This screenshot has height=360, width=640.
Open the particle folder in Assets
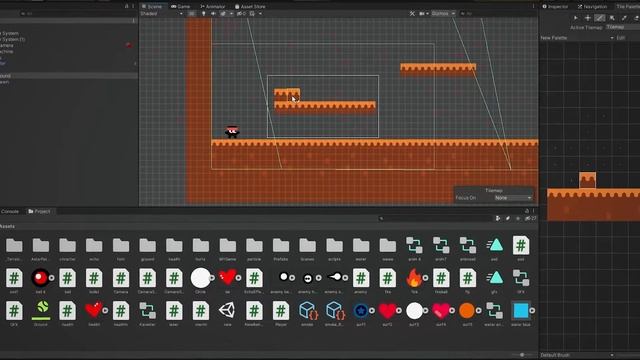pos(254,245)
